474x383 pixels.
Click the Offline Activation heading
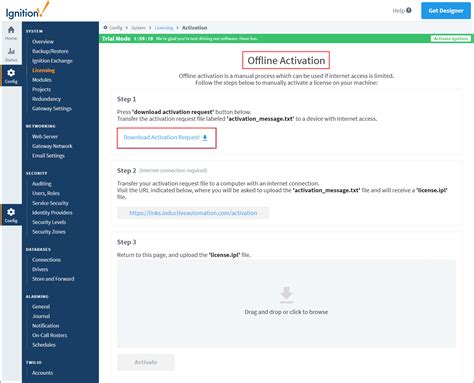[x=286, y=60]
